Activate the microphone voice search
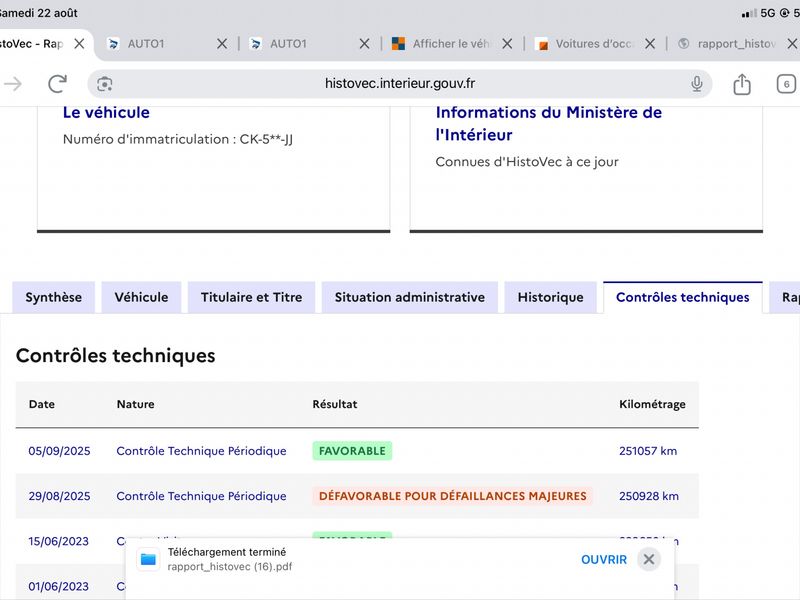Image resolution: width=800 pixels, height=600 pixels. click(696, 84)
